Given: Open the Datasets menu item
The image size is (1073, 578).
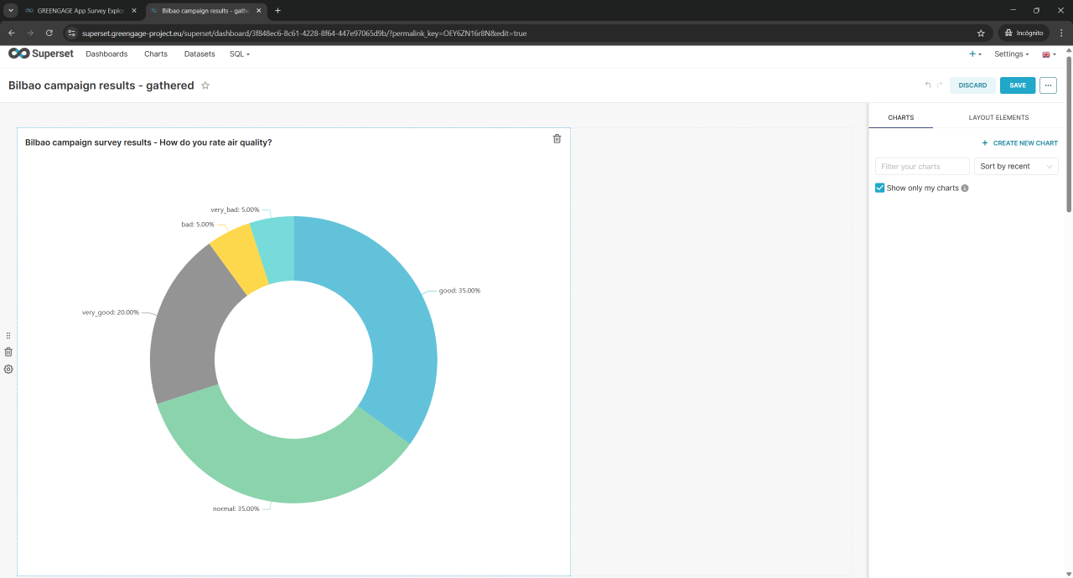Looking at the screenshot, I should point(199,54).
